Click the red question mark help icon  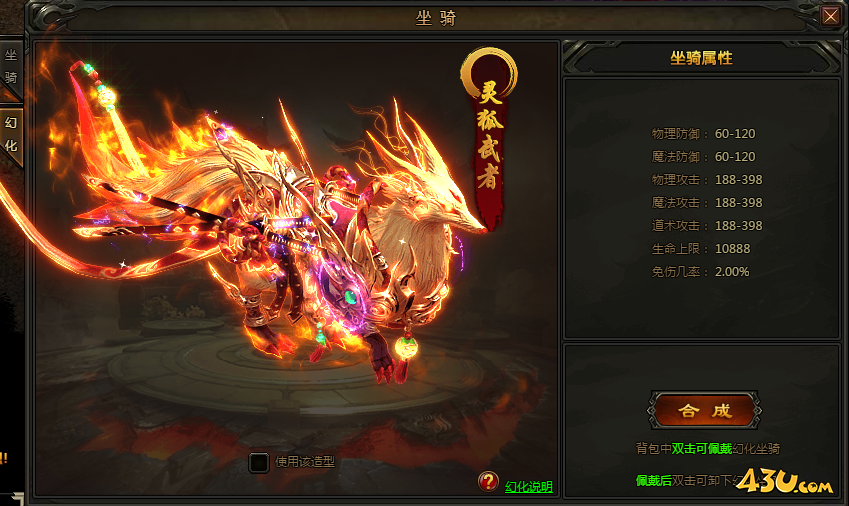click(488, 481)
